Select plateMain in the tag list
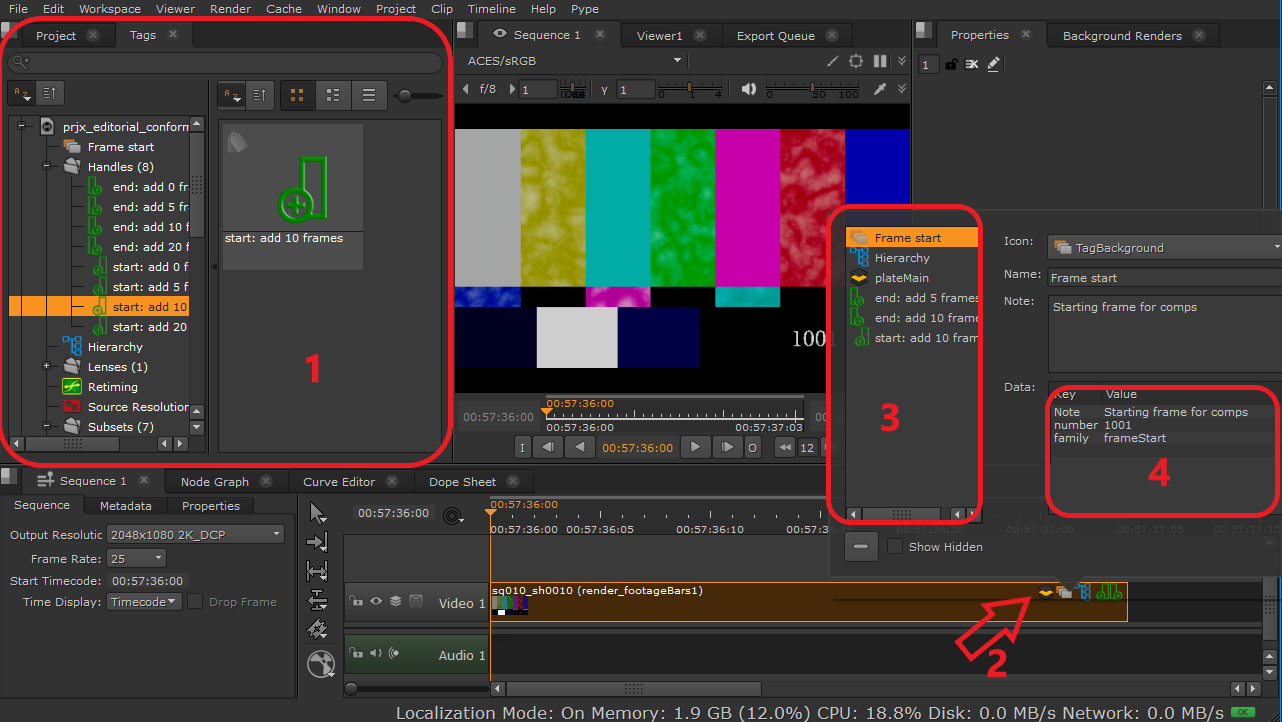 coord(901,278)
